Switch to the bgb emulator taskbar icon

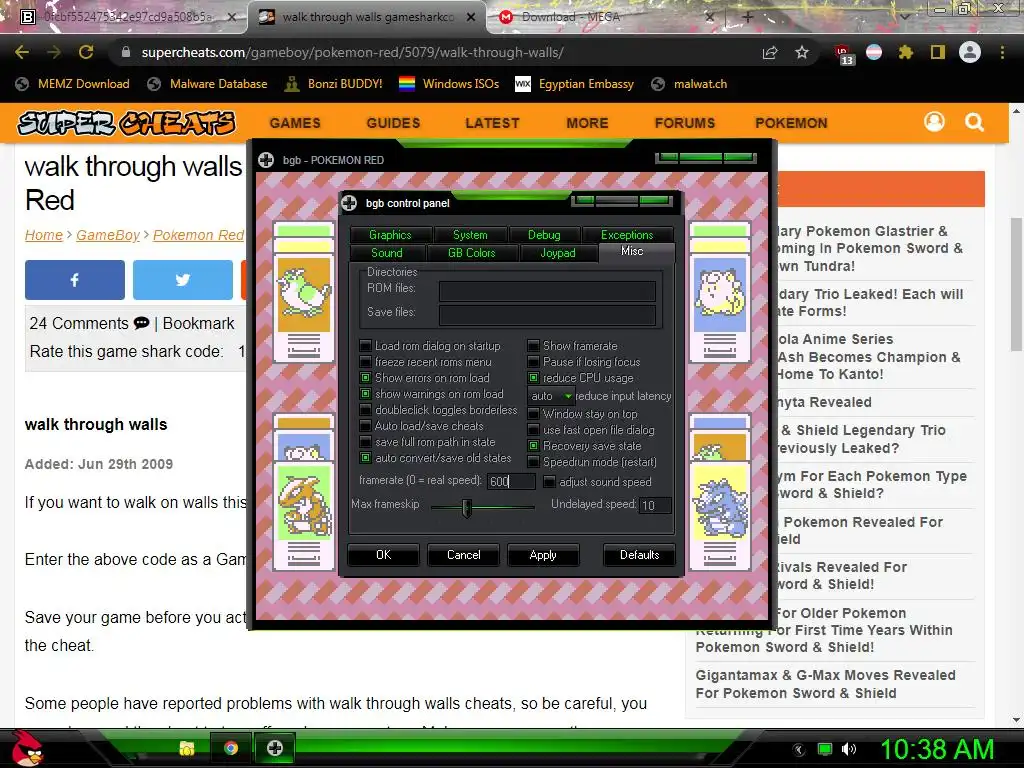(275, 748)
